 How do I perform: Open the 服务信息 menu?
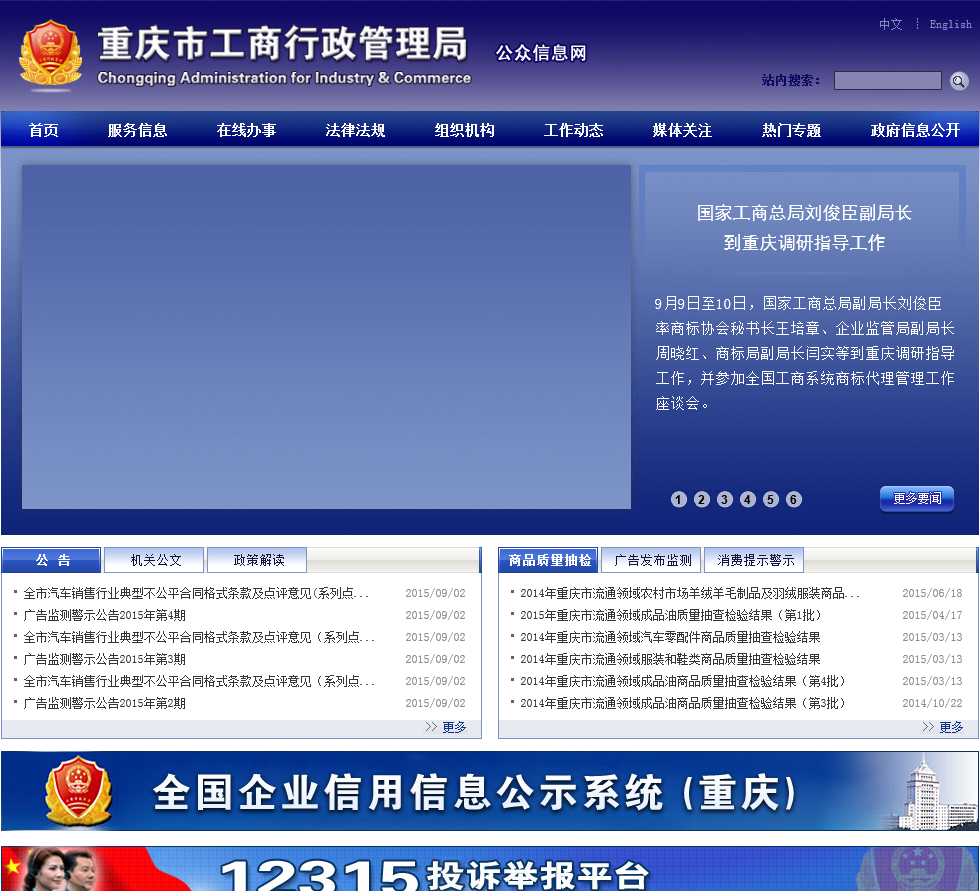point(138,130)
